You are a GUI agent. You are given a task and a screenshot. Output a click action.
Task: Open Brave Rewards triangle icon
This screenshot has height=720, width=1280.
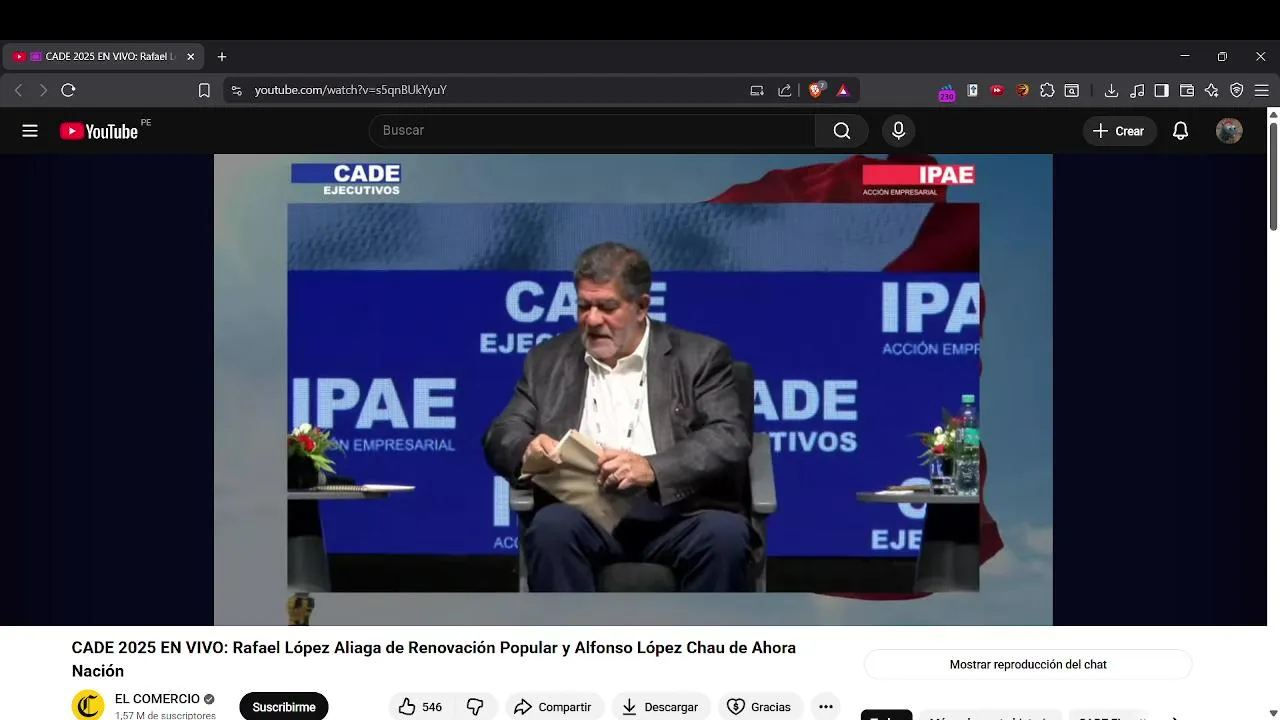[x=842, y=90]
